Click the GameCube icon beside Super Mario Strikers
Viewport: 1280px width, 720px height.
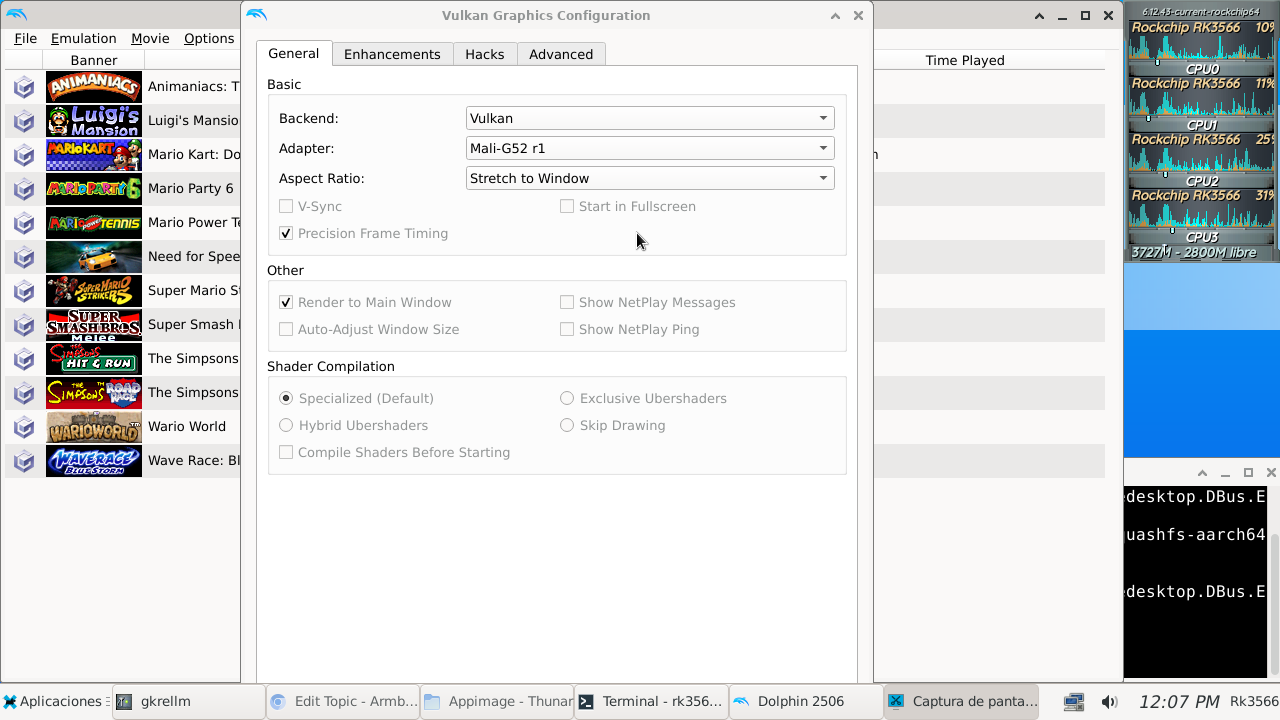tap(24, 291)
